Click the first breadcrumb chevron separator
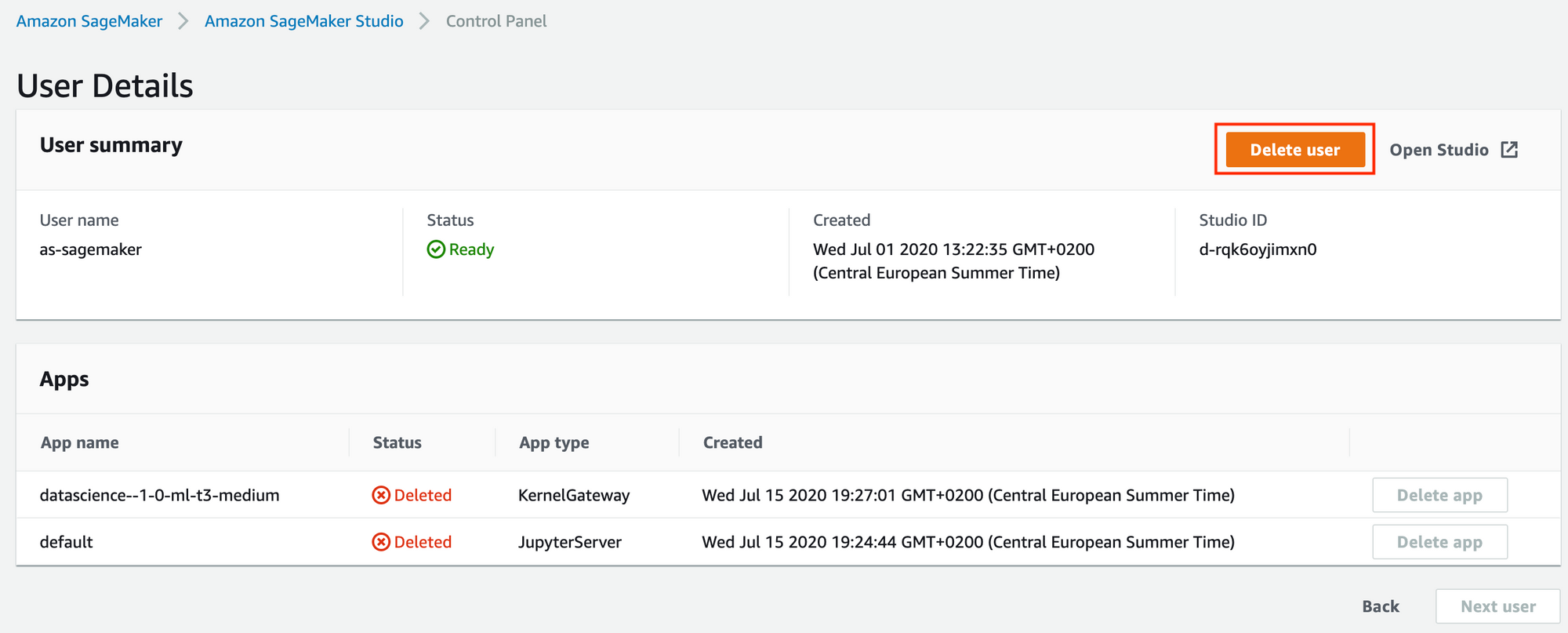 tap(183, 21)
